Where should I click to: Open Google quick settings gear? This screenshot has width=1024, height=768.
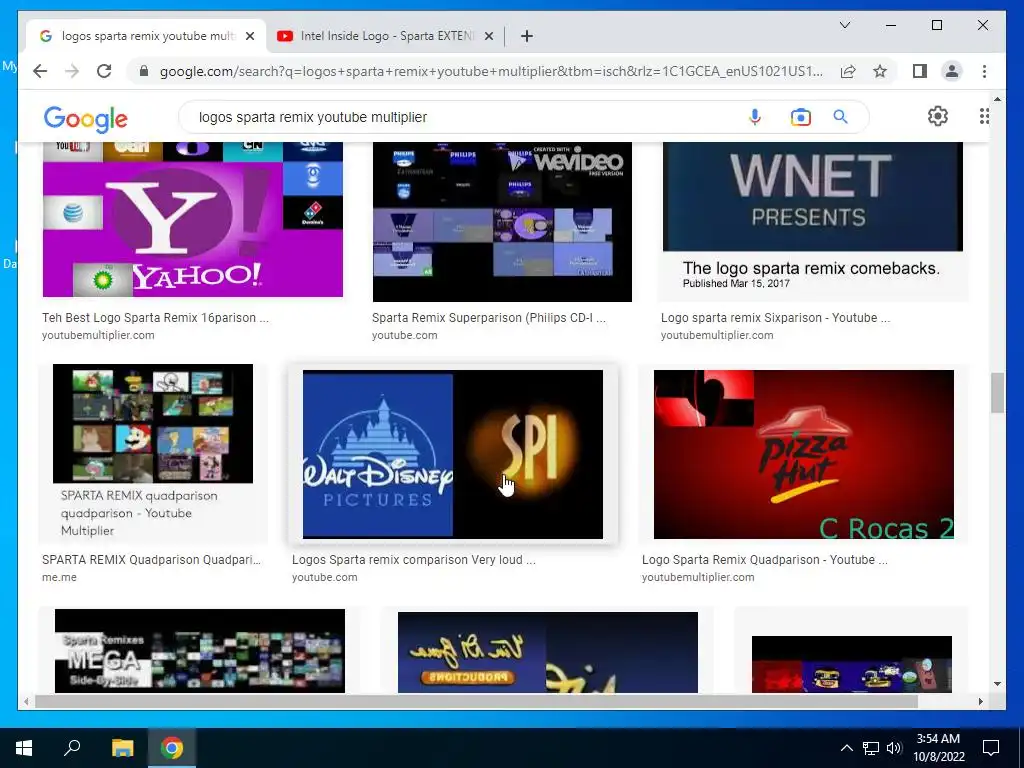(x=937, y=116)
